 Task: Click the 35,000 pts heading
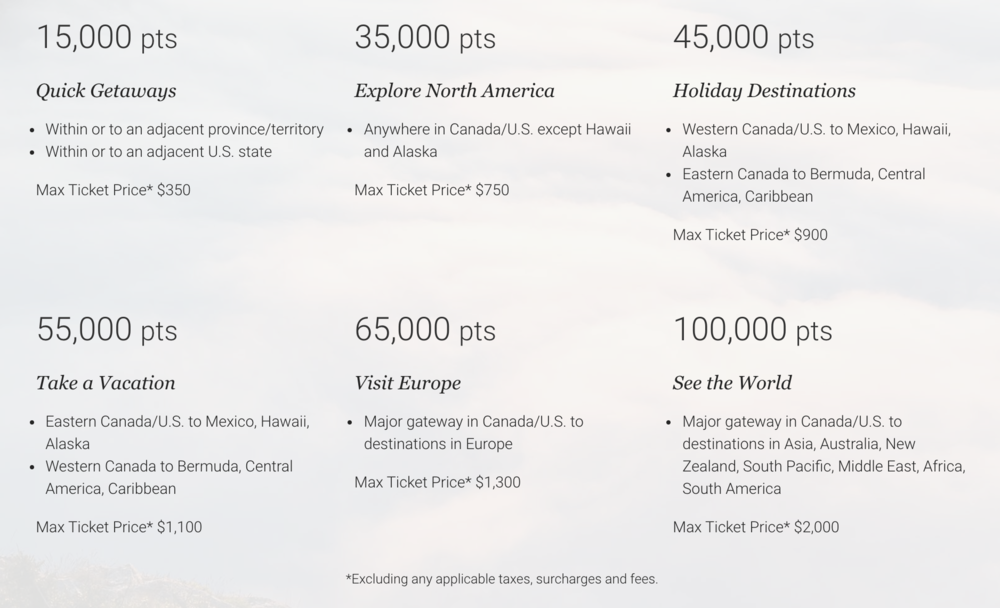coord(424,38)
